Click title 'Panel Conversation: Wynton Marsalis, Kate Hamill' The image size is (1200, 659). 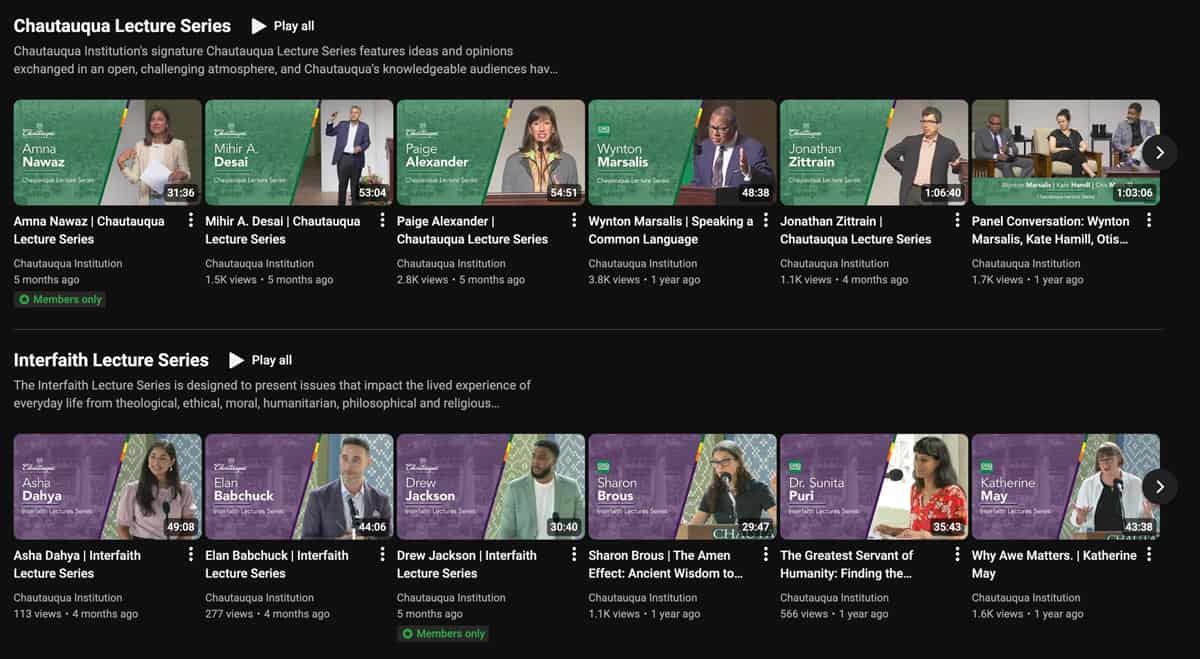[x=1051, y=230]
